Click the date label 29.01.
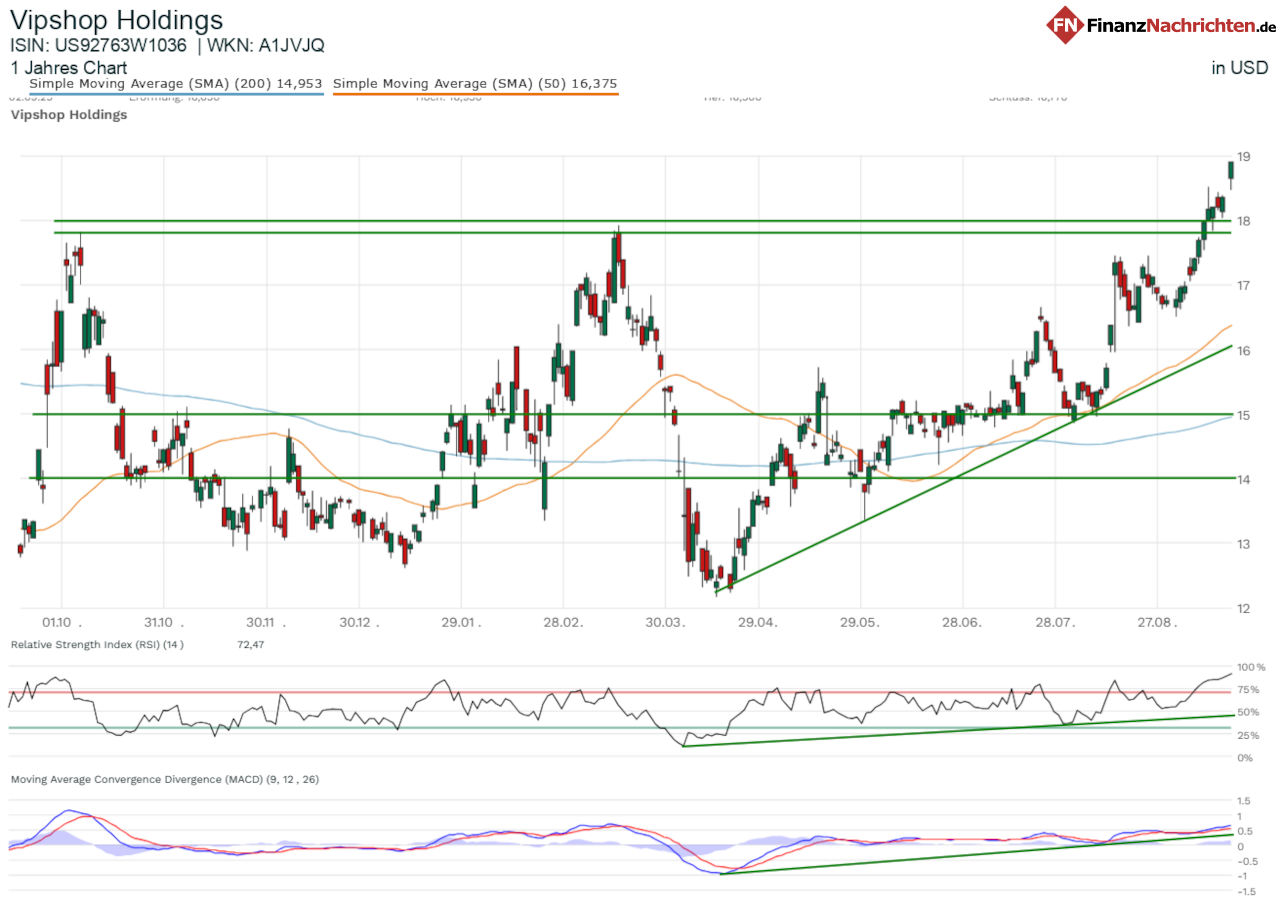The height and width of the screenshot is (900, 1280). click(462, 621)
